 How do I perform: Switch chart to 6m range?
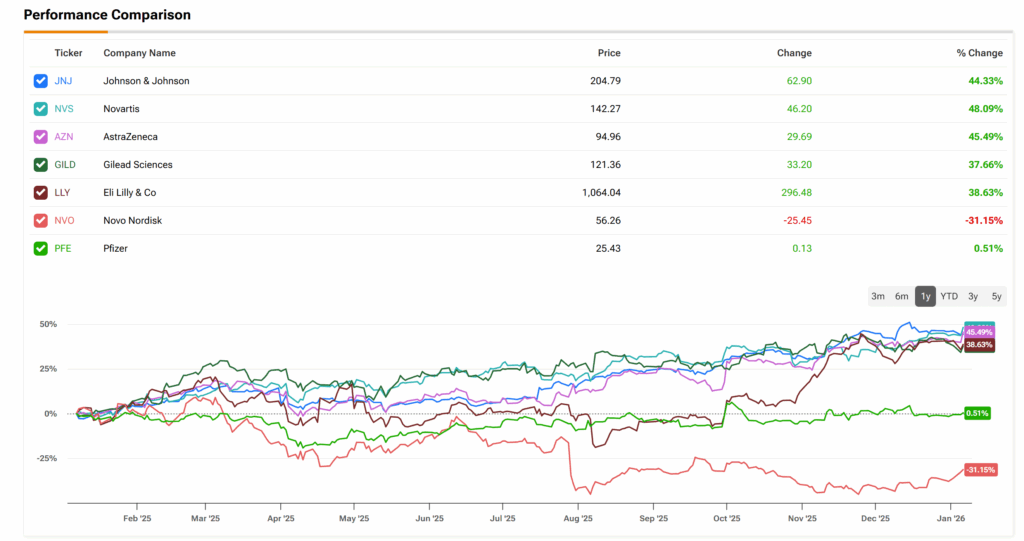901,296
